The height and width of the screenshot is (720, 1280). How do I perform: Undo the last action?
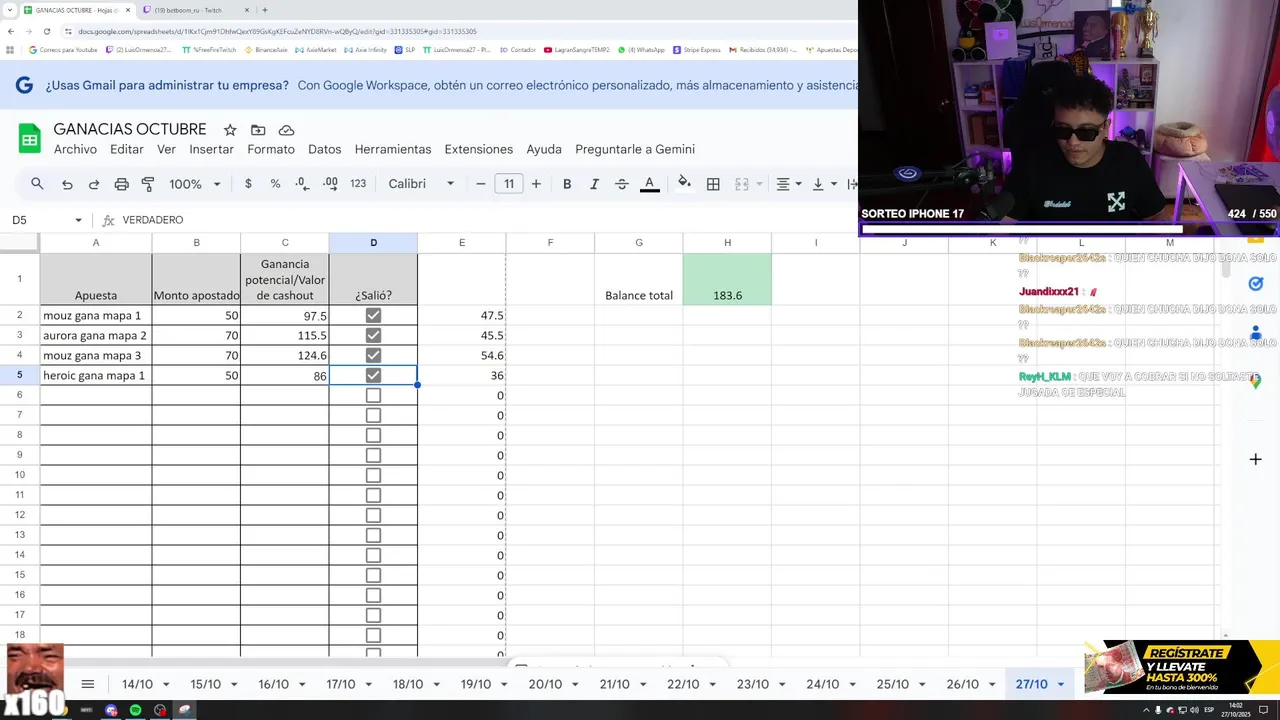[x=67, y=184]
